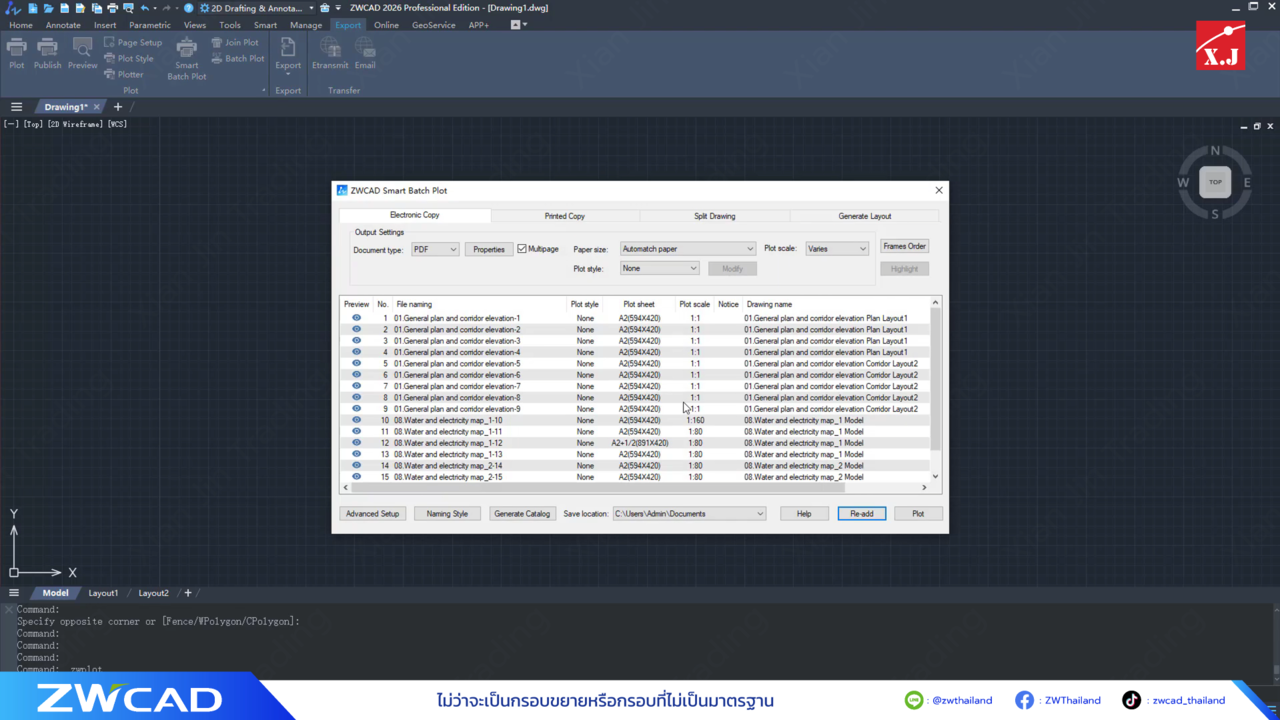This screenshot has height=720, width=1280.
Task: Toggle the Multipage checkbox
Action: click(x=522, y=249)
